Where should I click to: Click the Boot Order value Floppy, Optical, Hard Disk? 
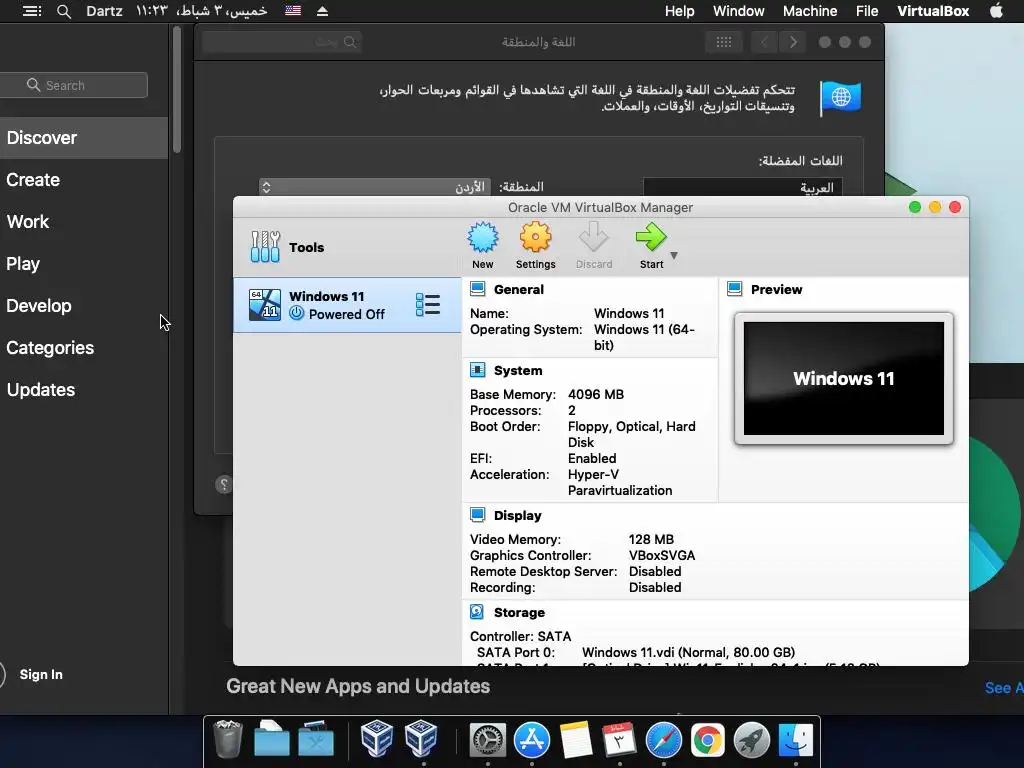pyautogui.click(x=632, y=434)
